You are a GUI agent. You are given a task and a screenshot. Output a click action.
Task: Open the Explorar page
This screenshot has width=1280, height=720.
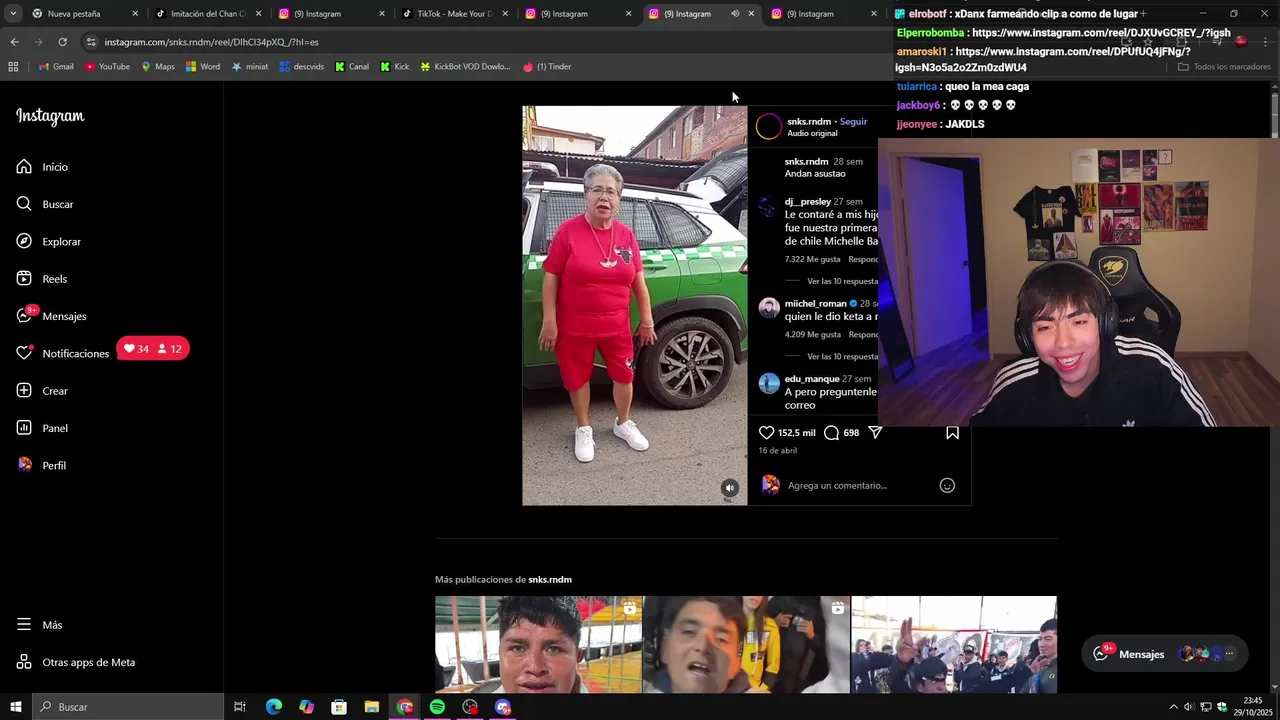[48, 242]
